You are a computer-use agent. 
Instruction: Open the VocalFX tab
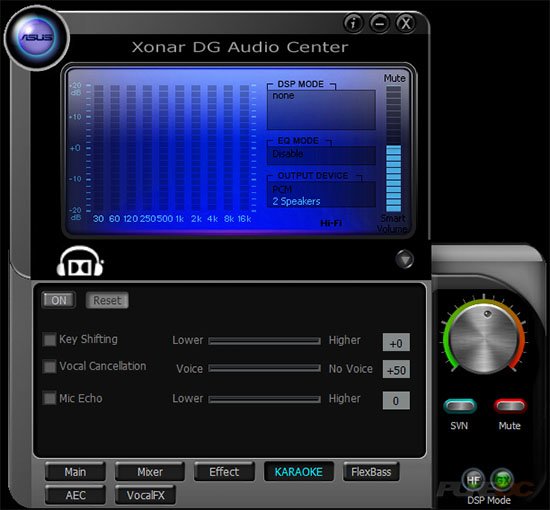click(145, 495)
